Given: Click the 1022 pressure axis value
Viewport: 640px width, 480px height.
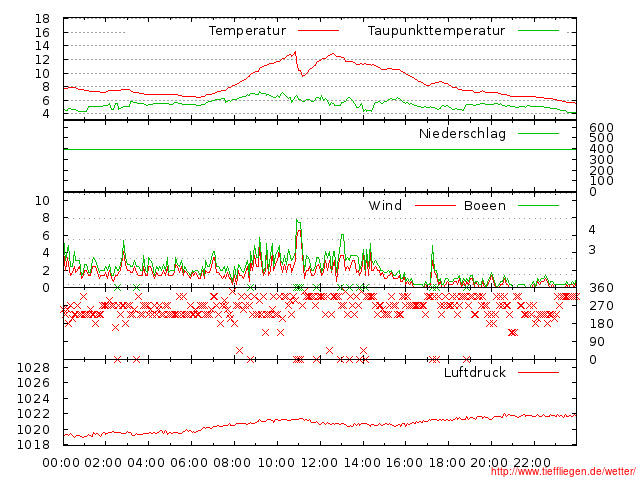Looking at the screenshot, I should (33, 414).
